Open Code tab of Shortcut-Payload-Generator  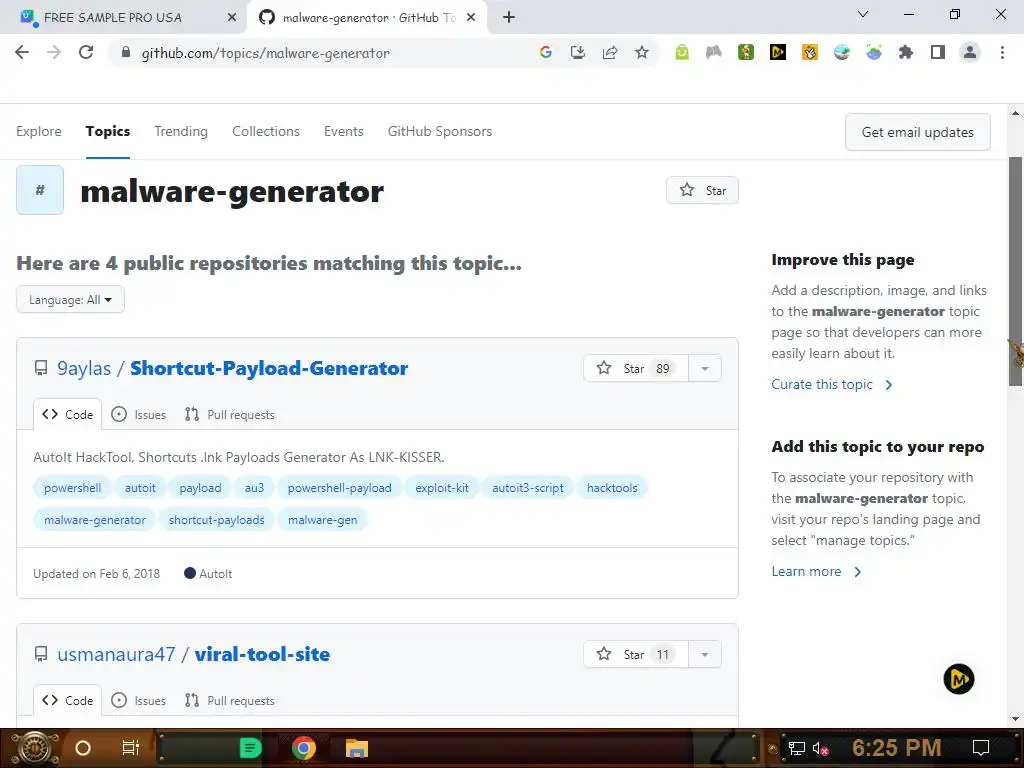click(x=68, y=415)
